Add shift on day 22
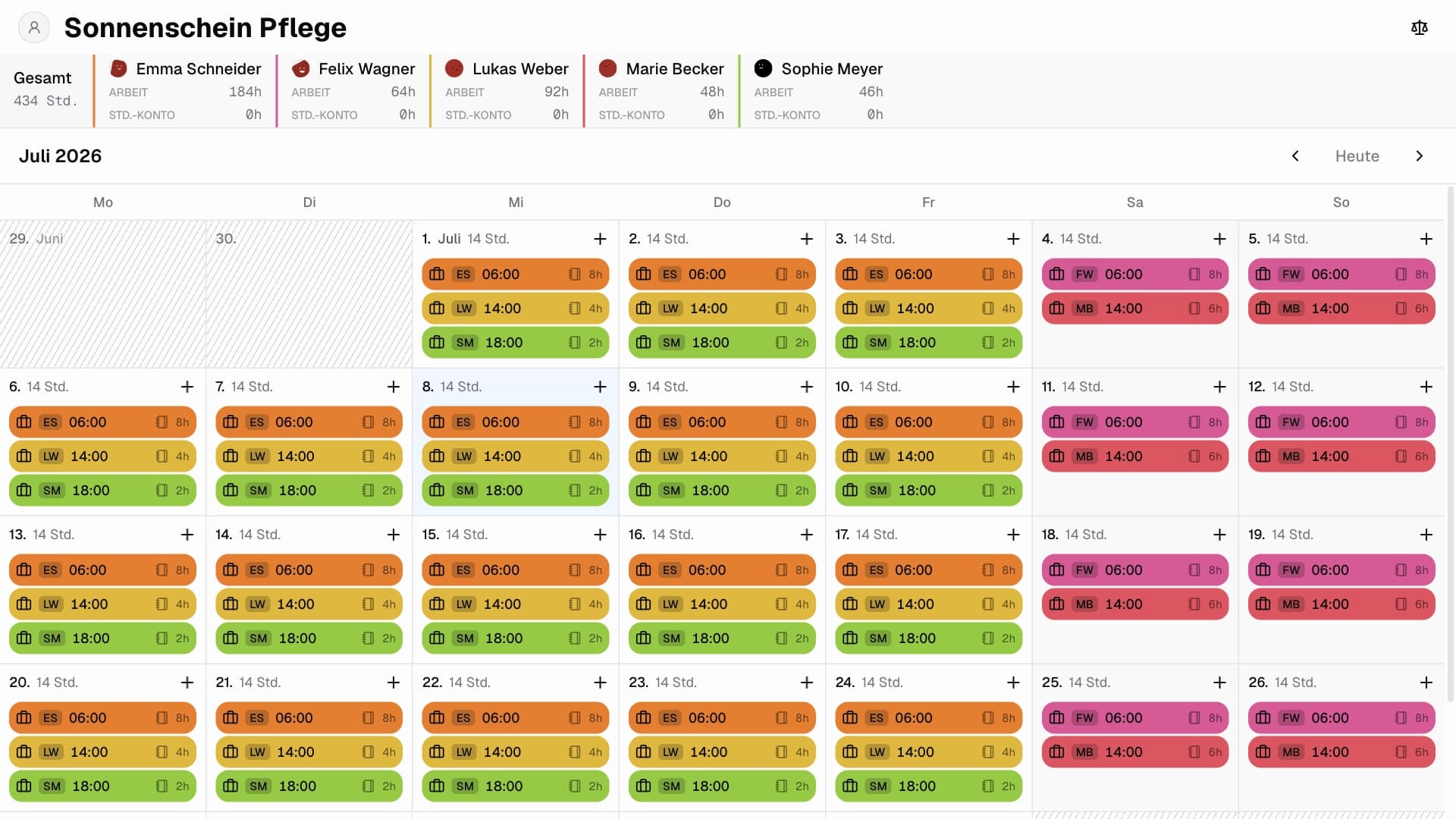The width and height of the screenshot is (1456, 819). [x=600, y=682]
